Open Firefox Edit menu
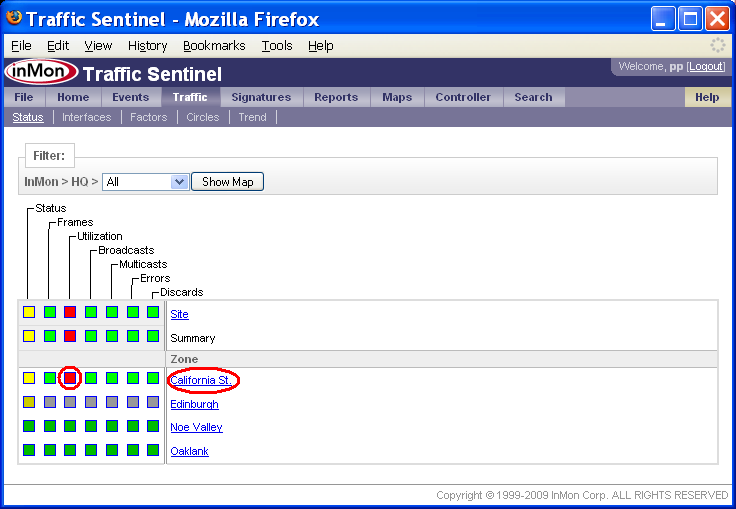Viewport: 736px width, 509px height. [x=58, y=46]
